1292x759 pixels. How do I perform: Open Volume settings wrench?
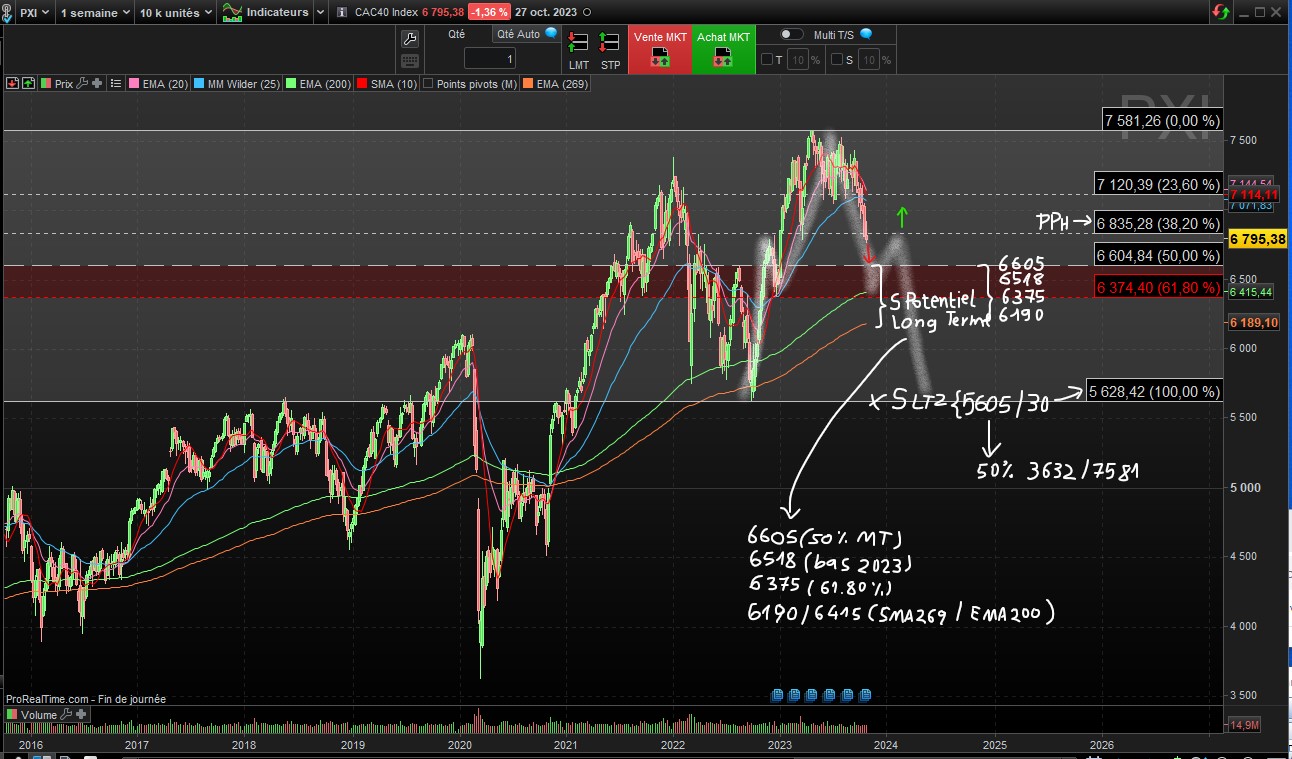(68, 715)
